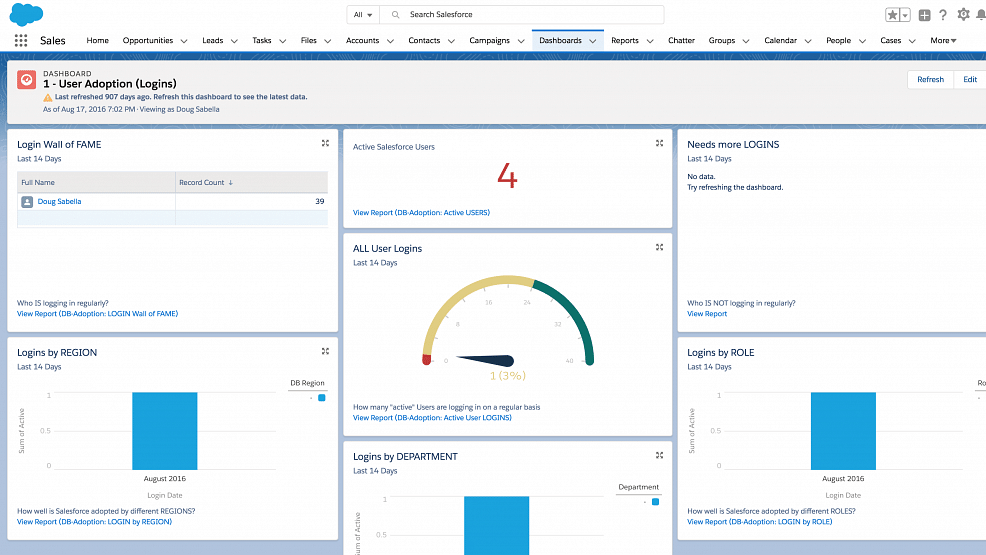
Task: Click the Refresh dashboard button
Action: [931, 79]
